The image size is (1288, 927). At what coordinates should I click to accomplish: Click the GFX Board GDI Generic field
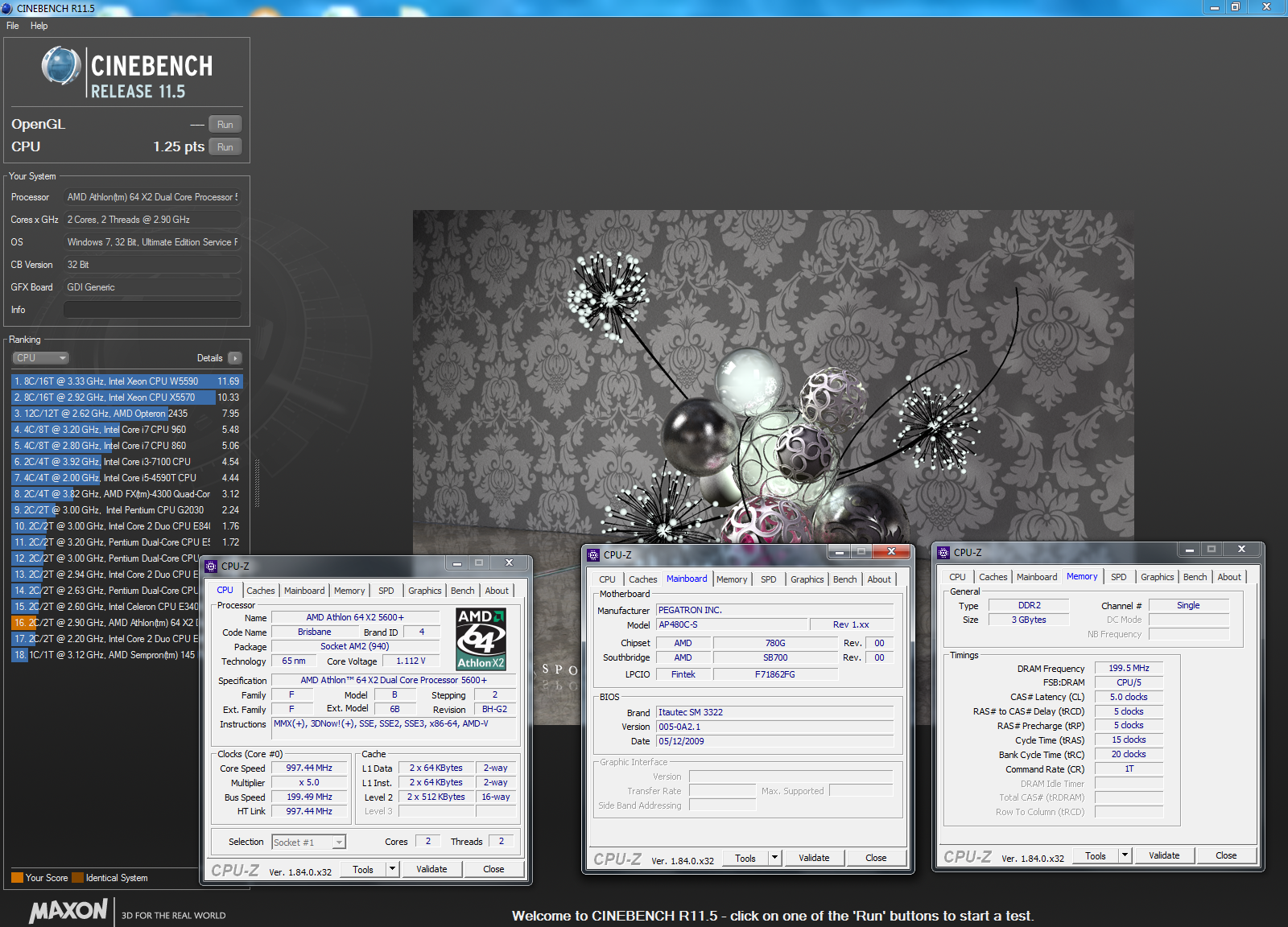pyautogui.click(x=152, y=287)
